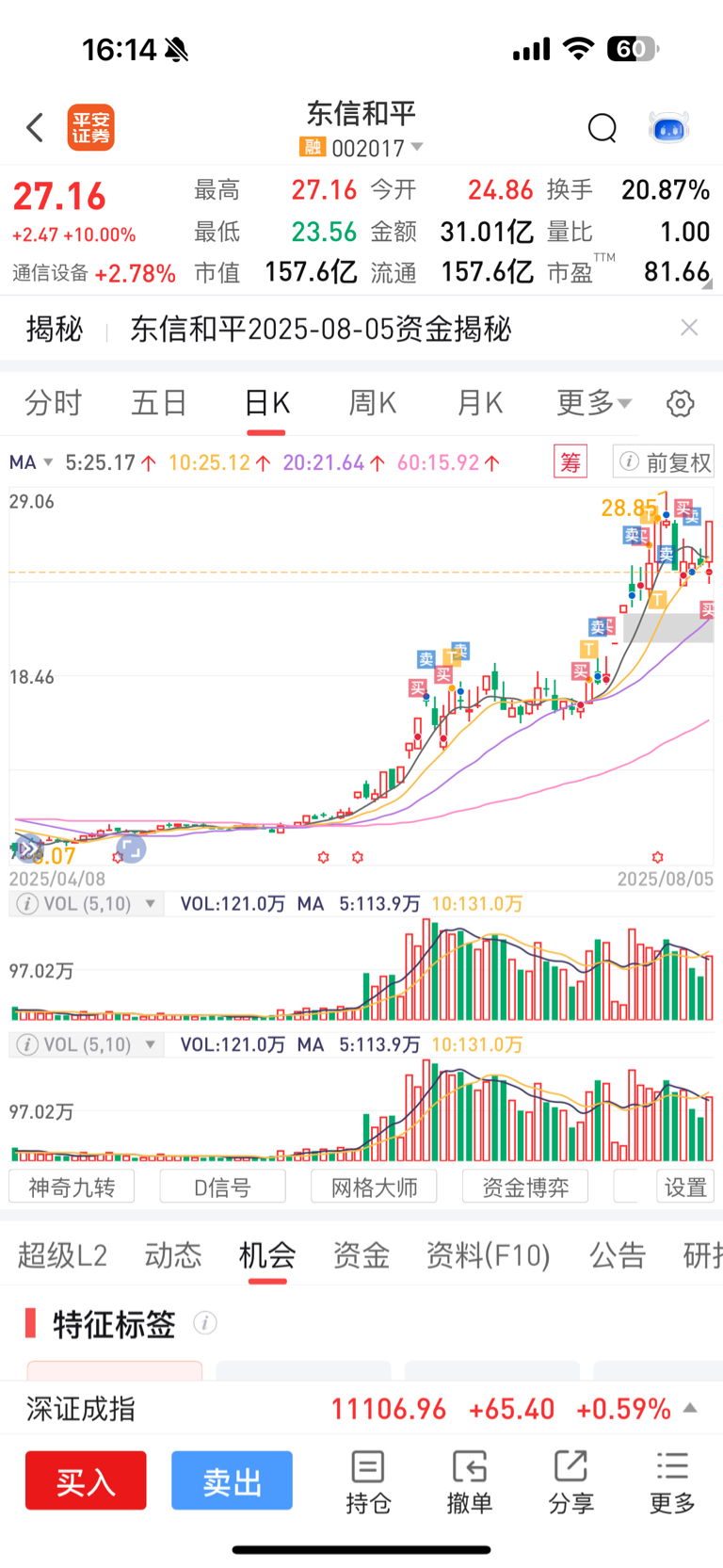Screen dimensions: 723x1568
Task: Open the robot assistant icon
Action: tap(669, 127)
